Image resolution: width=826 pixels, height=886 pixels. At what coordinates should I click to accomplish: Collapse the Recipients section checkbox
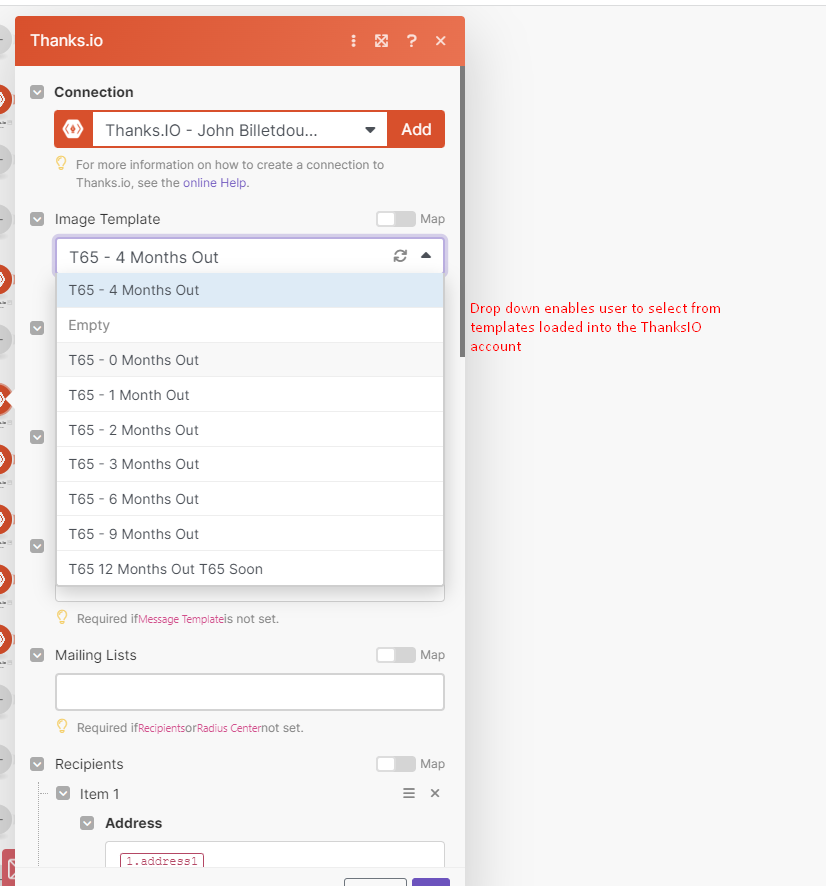click(37, 765)
